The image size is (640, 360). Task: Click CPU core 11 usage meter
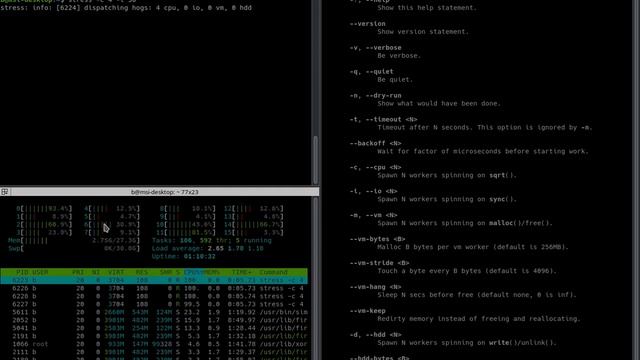[187, 233]
